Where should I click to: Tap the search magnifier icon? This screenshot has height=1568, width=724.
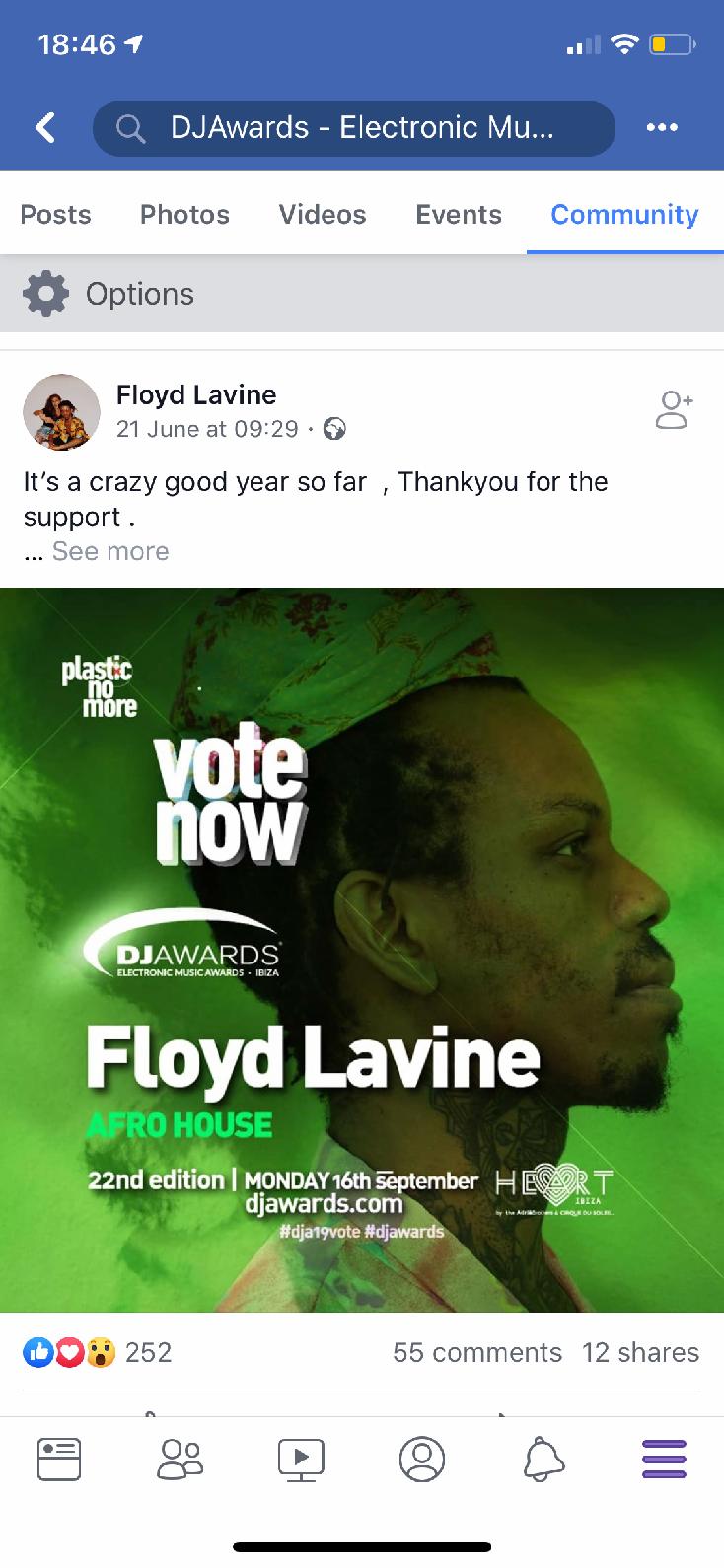click(x=130, y=128)
